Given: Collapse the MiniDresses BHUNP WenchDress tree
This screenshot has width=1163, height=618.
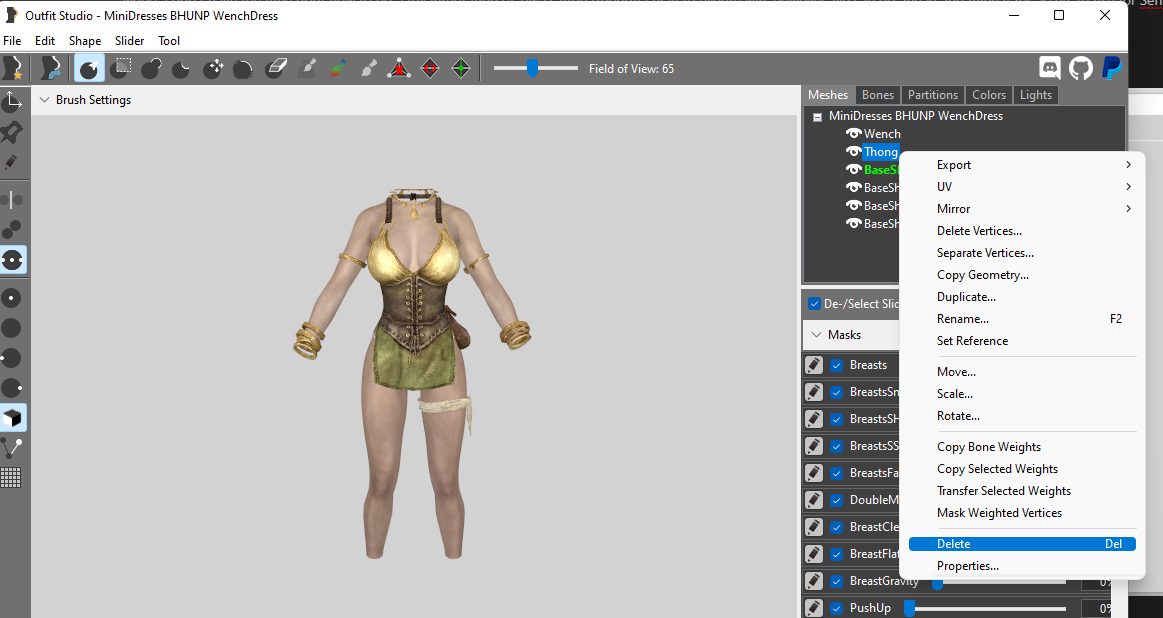Looking at the screenshot, I should 817,116.
